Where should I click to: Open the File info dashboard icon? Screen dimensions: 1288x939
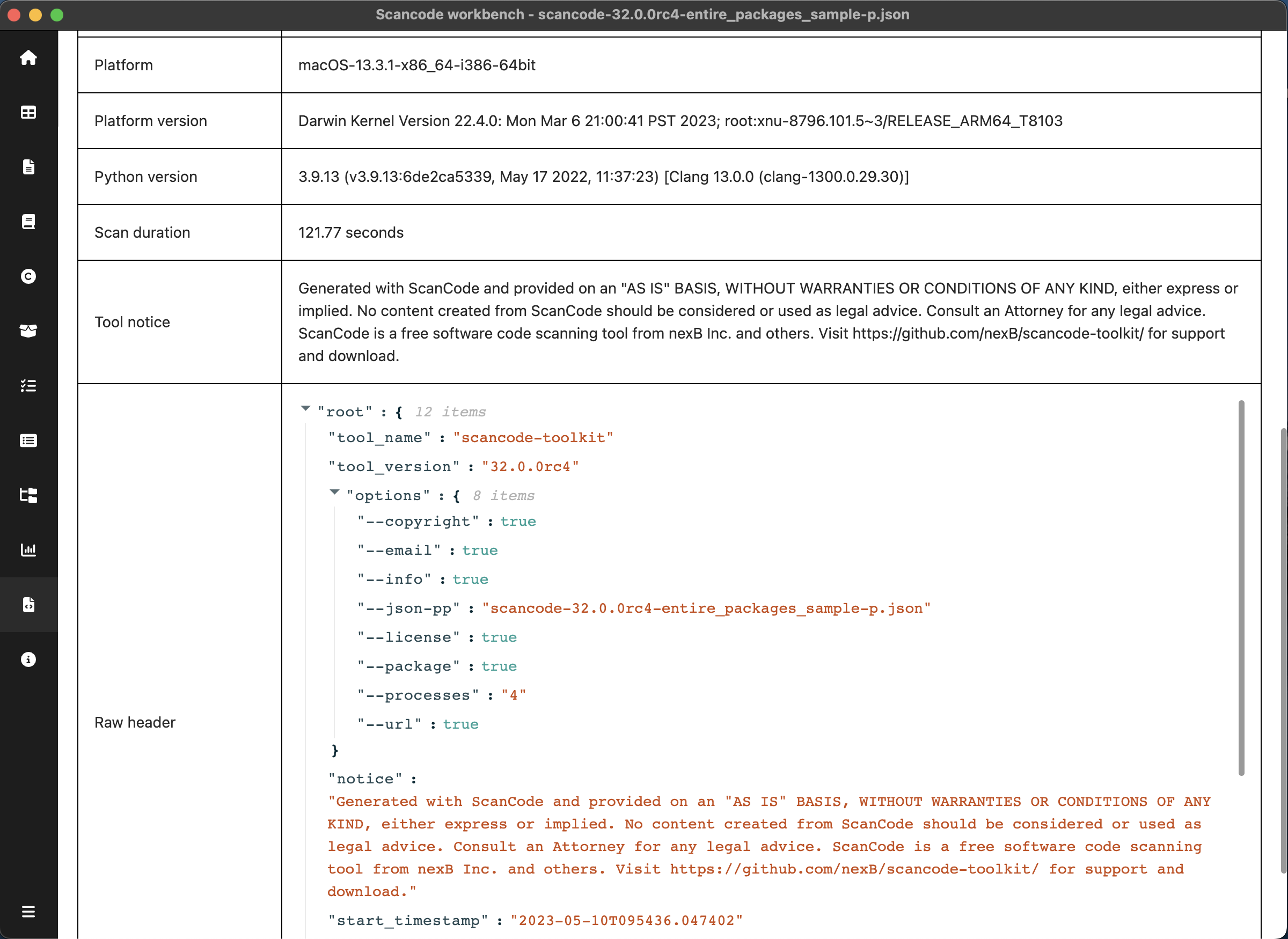28,167
